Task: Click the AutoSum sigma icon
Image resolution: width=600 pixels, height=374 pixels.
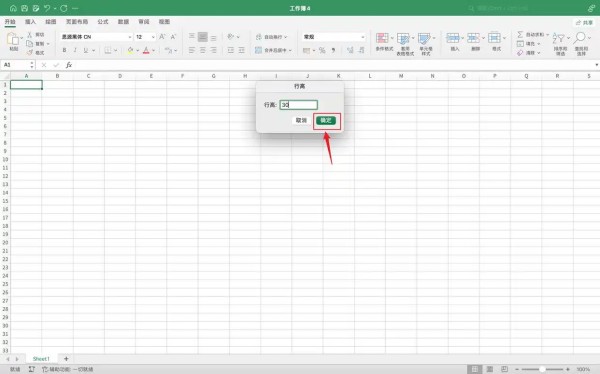Action: [x=520, y=34]
